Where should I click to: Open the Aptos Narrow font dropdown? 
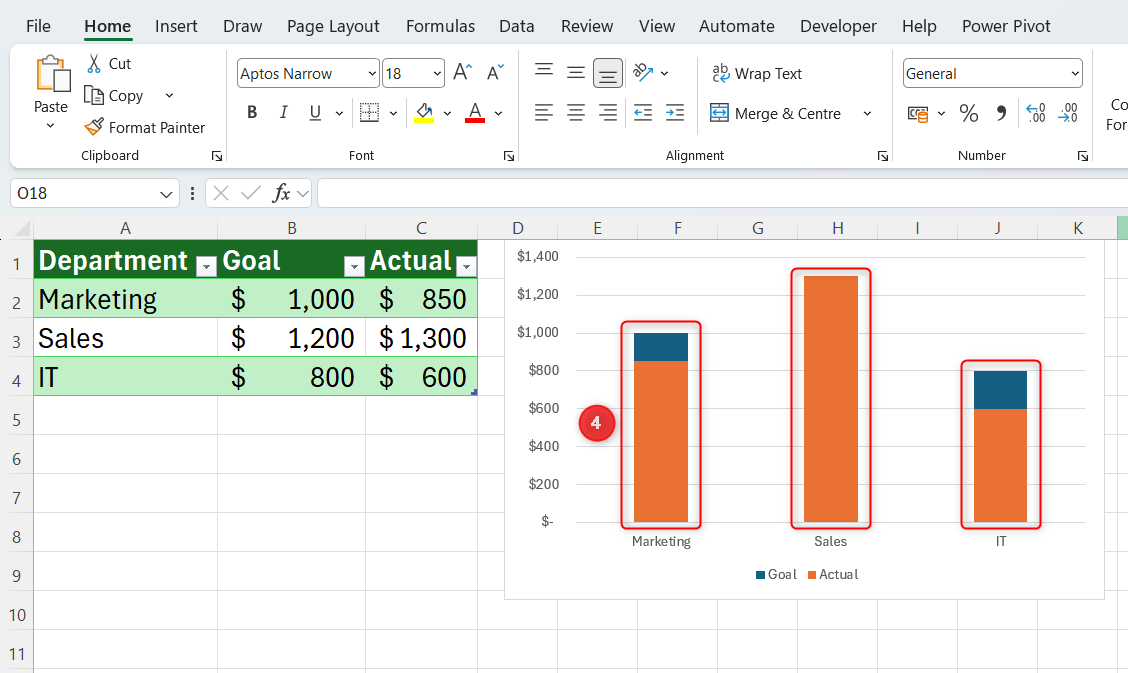[372, 73]
